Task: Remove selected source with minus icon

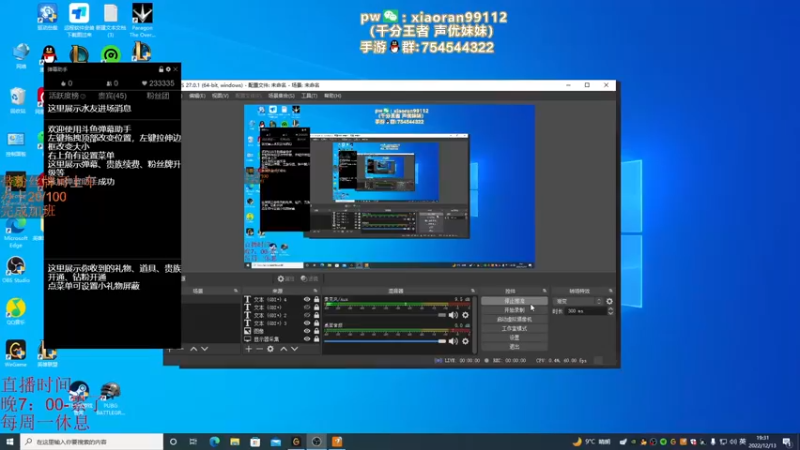Action: [259, 349]
